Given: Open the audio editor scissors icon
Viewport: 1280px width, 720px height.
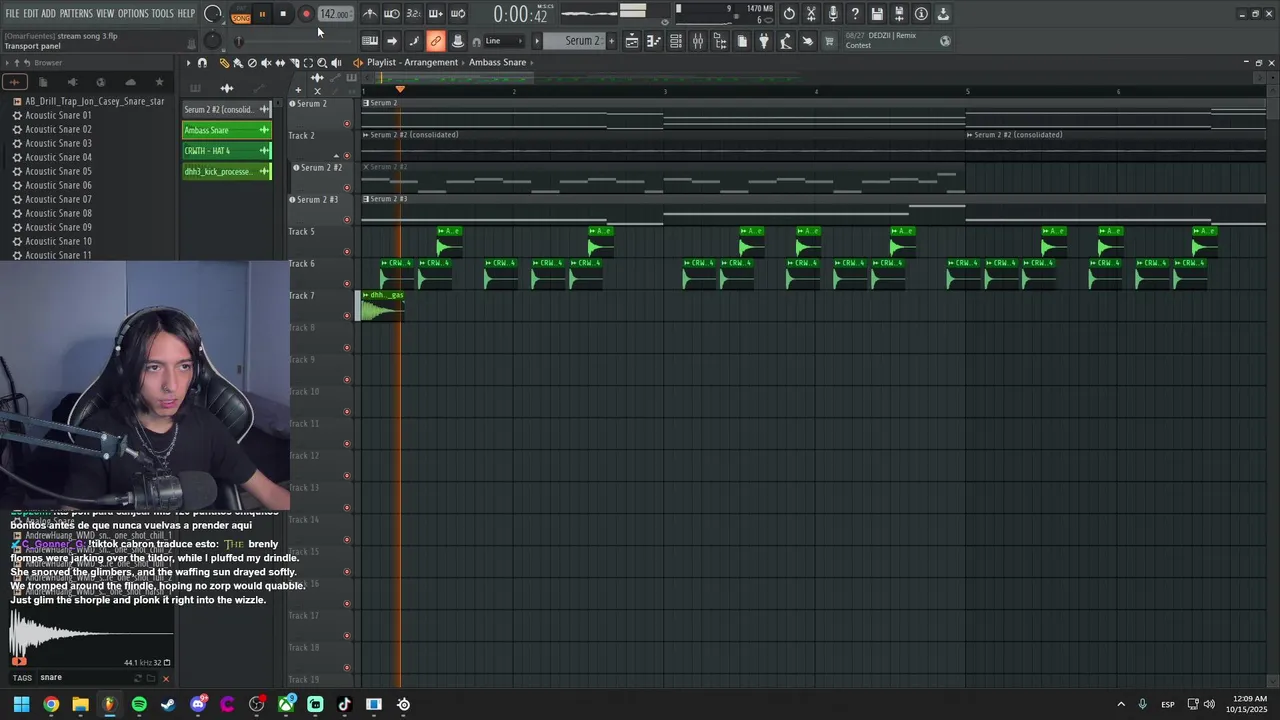Looking at the screenshot, I should tap(811, 14).
